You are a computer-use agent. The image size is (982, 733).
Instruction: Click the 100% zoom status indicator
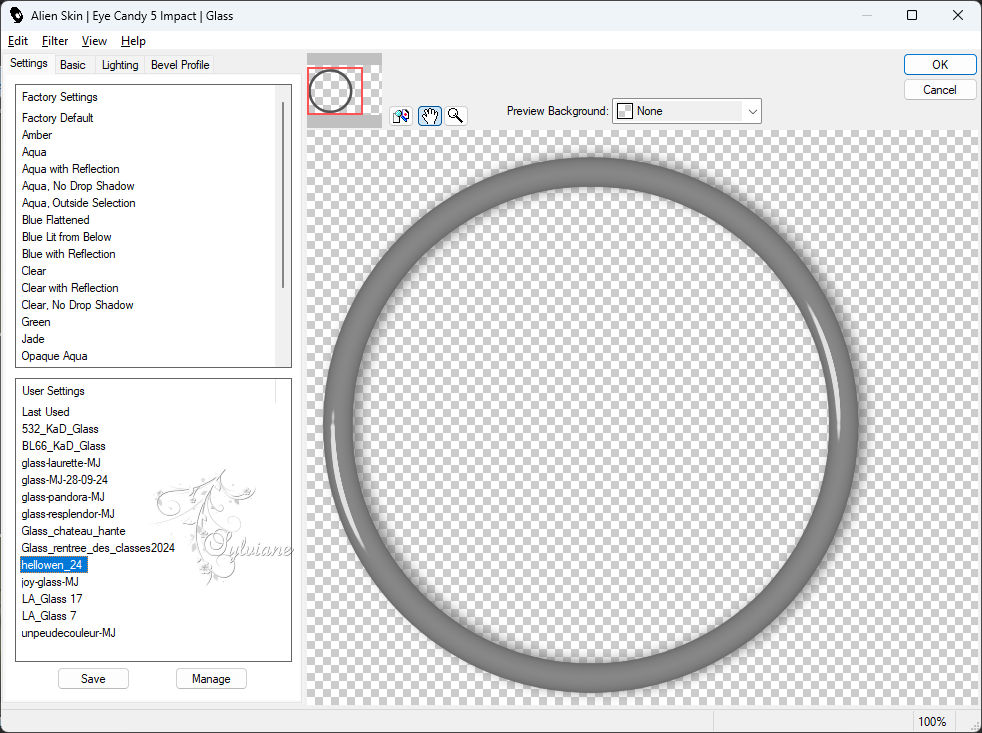tap(932, 722)
